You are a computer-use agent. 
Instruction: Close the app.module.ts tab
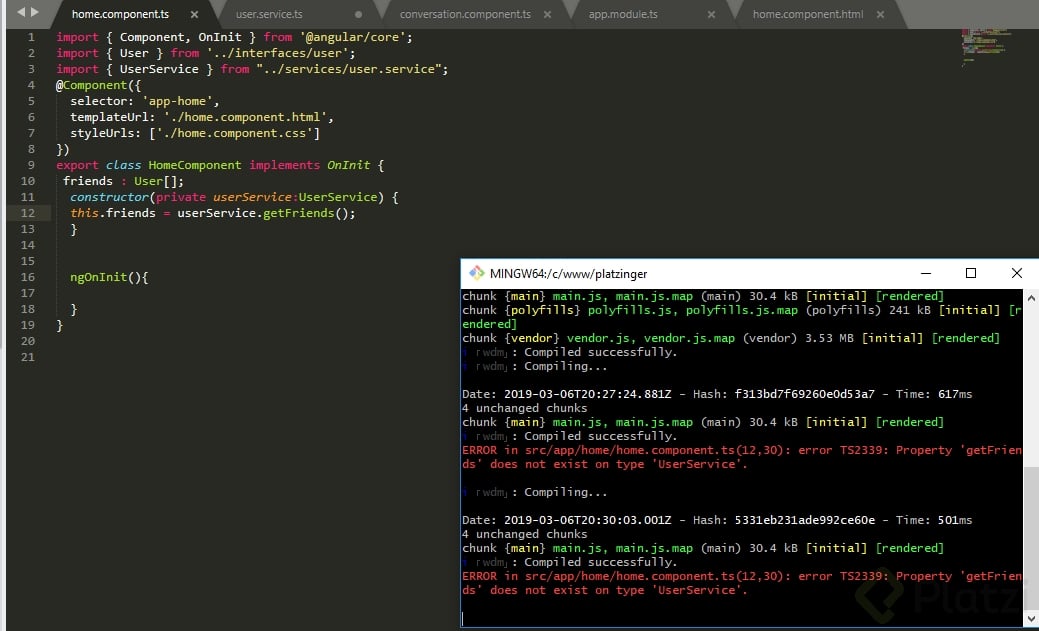point(711,14)
